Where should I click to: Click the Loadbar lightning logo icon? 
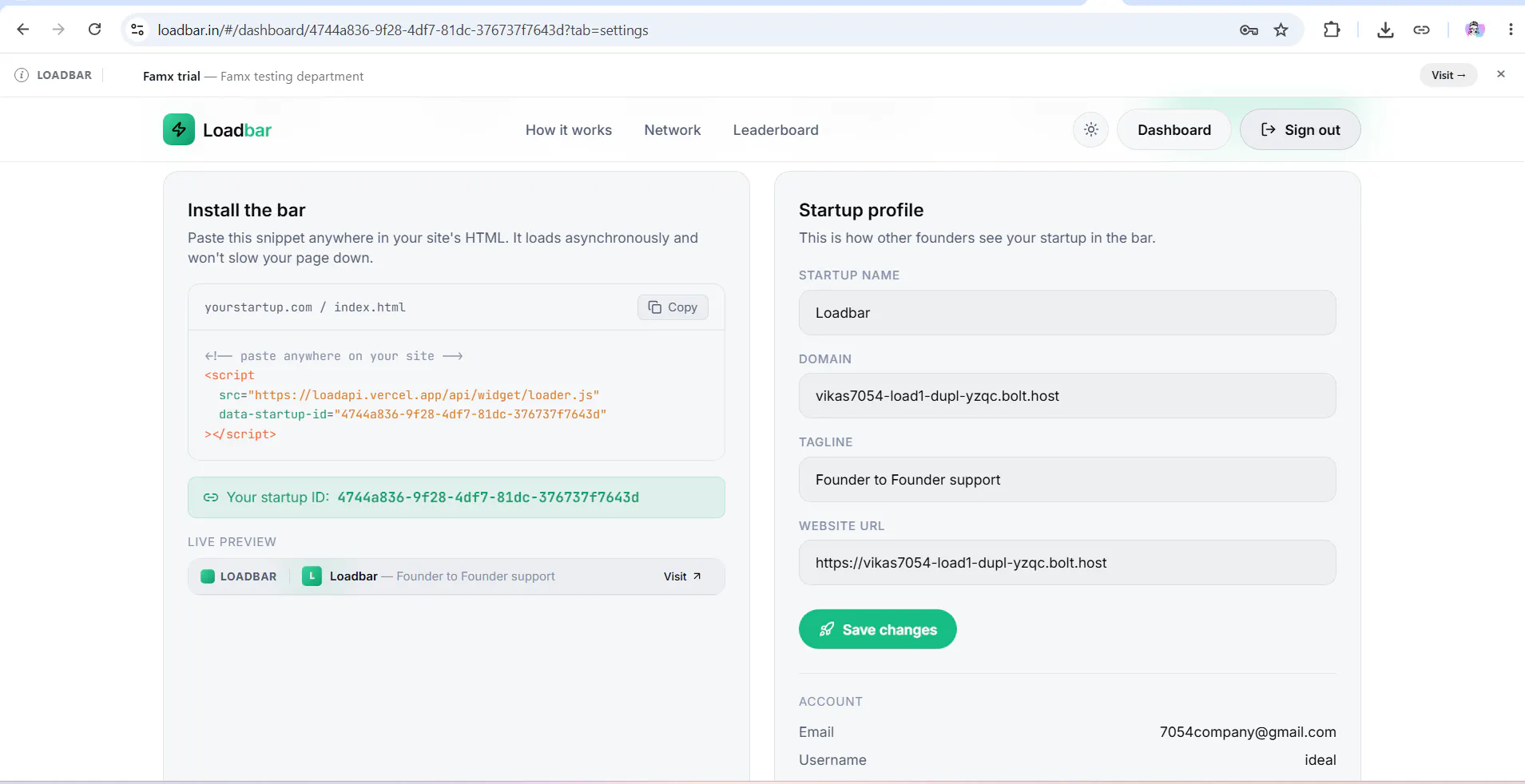tap(179, 129)
